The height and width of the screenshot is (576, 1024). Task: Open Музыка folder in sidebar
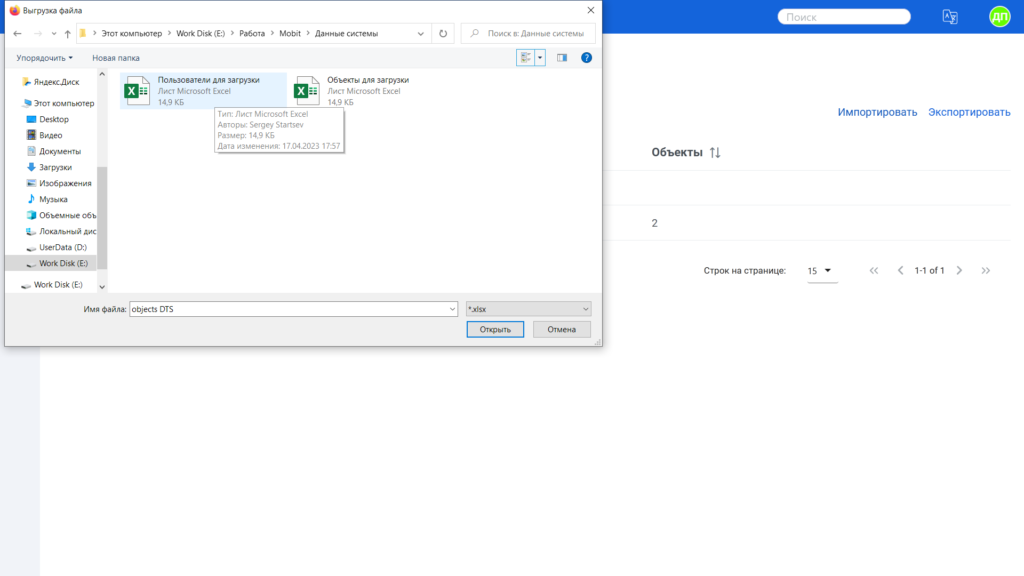[47, 199]
